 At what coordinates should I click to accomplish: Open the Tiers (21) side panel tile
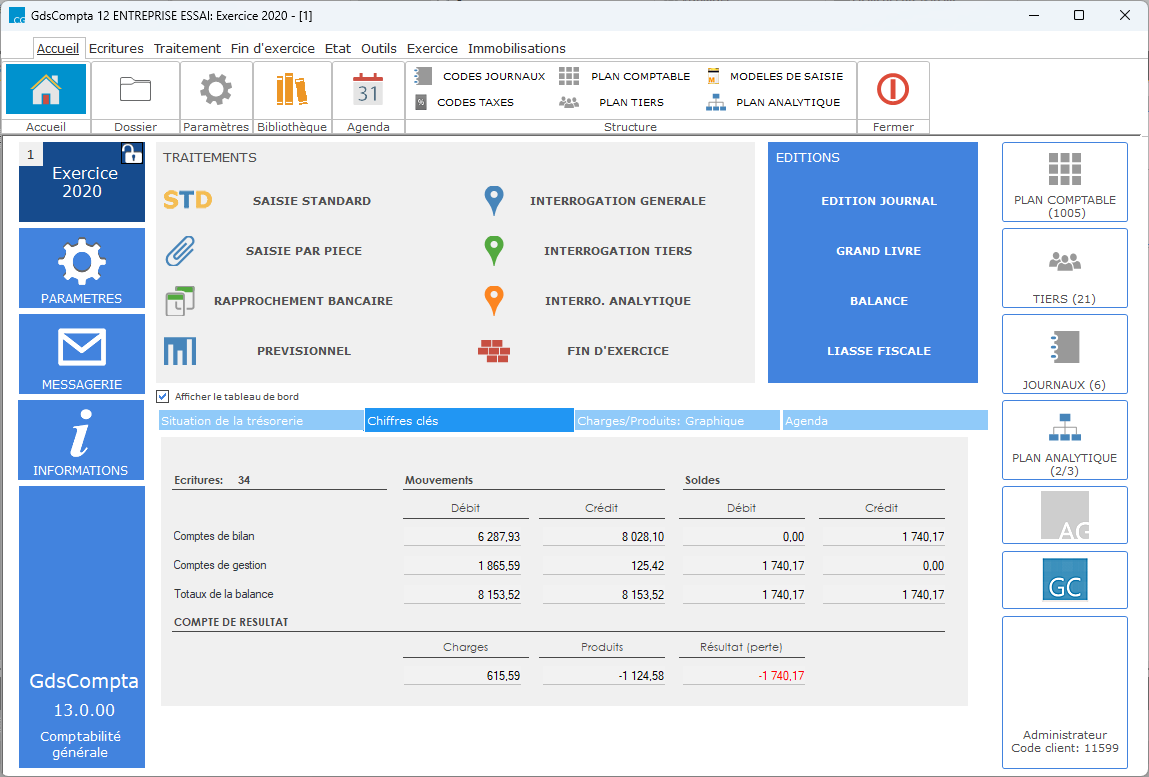(1064, 269)
